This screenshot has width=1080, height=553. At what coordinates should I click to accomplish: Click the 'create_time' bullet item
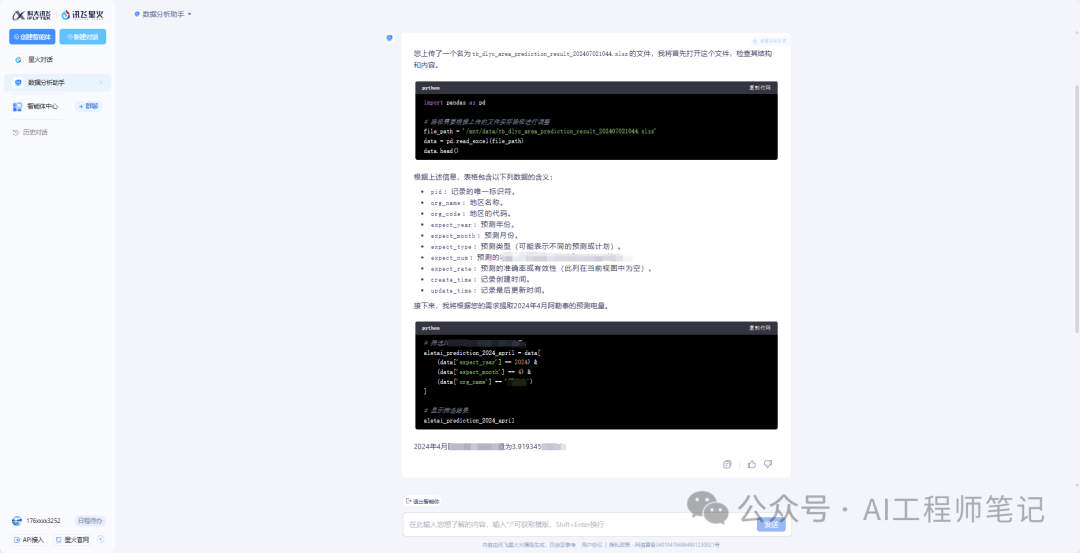tap(479, 280)
